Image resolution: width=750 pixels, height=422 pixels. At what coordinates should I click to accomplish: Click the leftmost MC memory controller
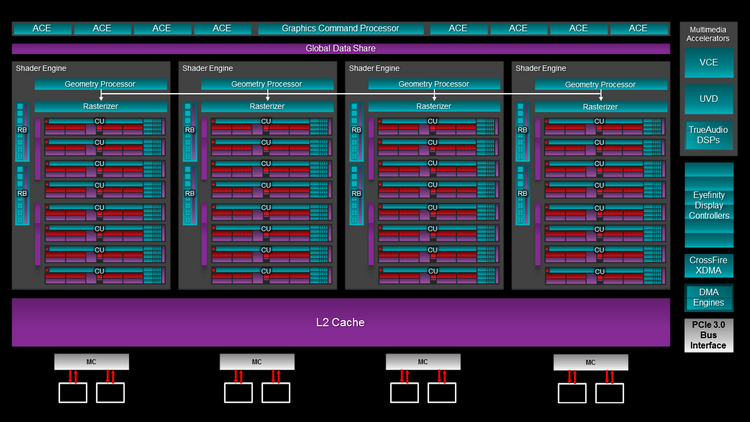pyautogui.click(x=90, y=361)
